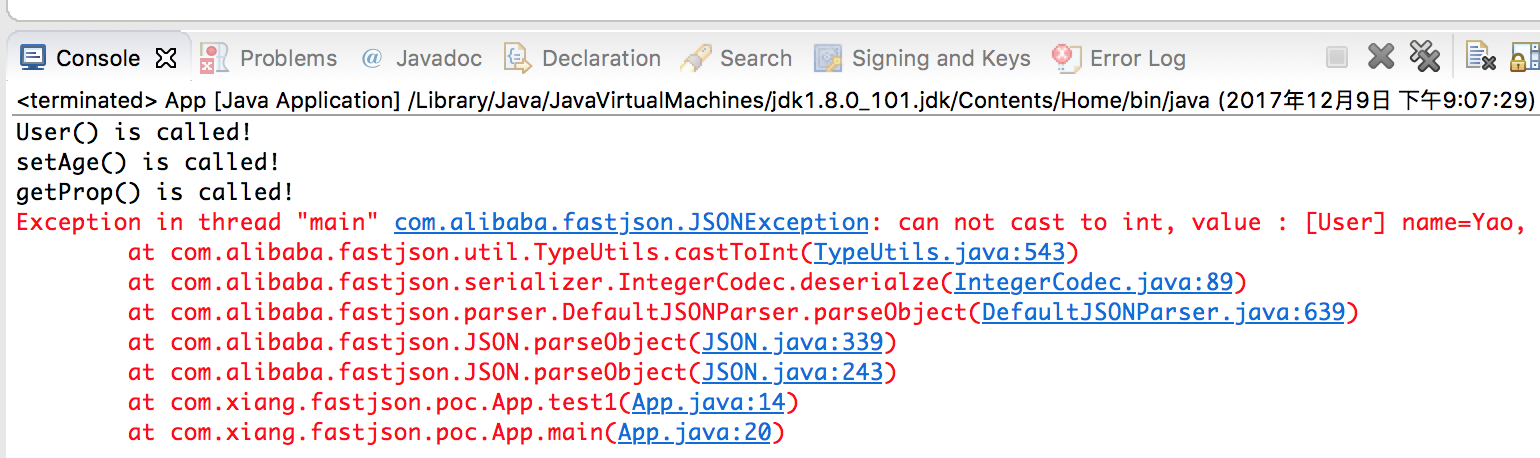Remove the current terminated launch
Screen dimensions: 1540x458
point(1381,57)
